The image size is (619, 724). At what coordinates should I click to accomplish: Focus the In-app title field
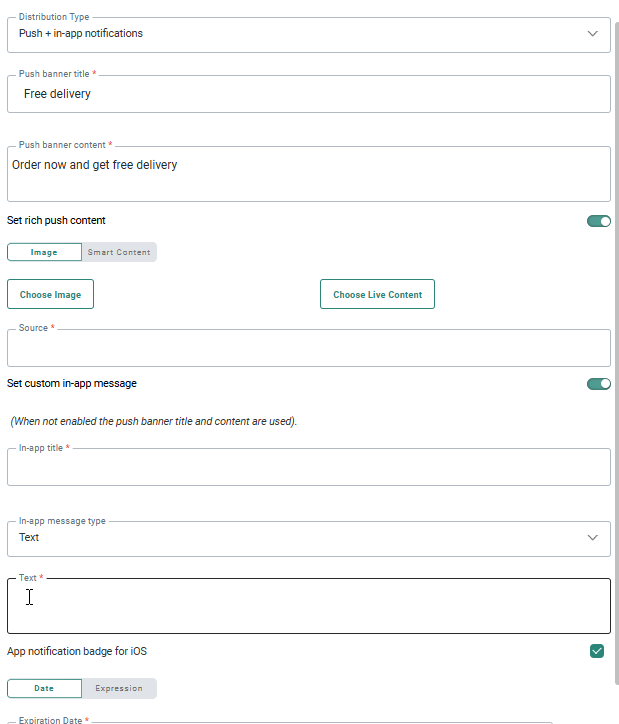tap(308, 467)
